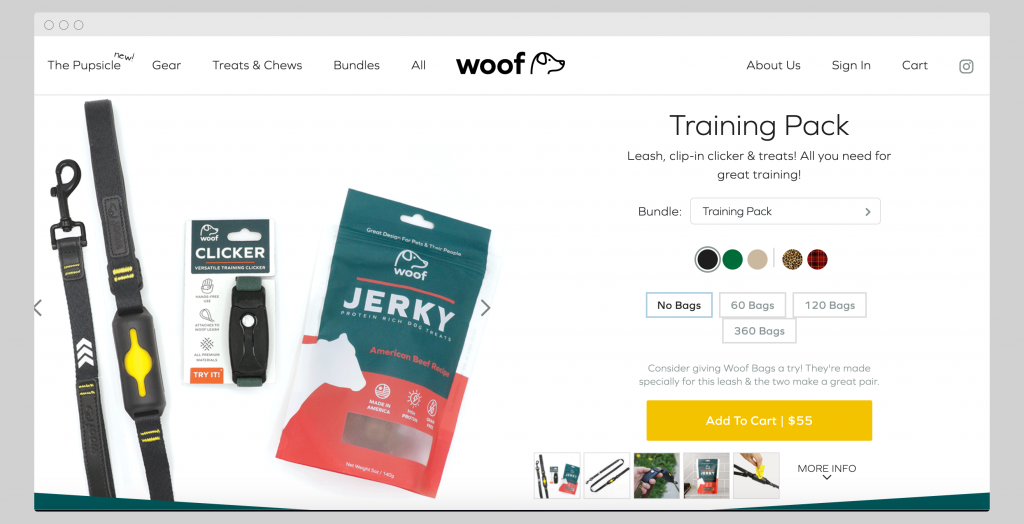Open The Pupsicle menu item
This screenshot has height=524, width=1024.
click(84, 65)
